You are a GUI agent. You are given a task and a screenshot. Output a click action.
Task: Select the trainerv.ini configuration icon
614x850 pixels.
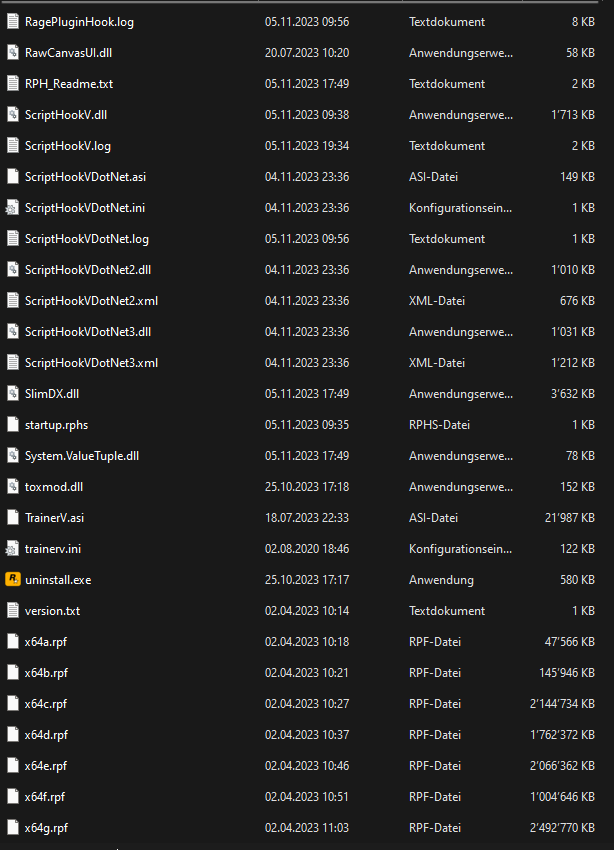coord(13,548)
